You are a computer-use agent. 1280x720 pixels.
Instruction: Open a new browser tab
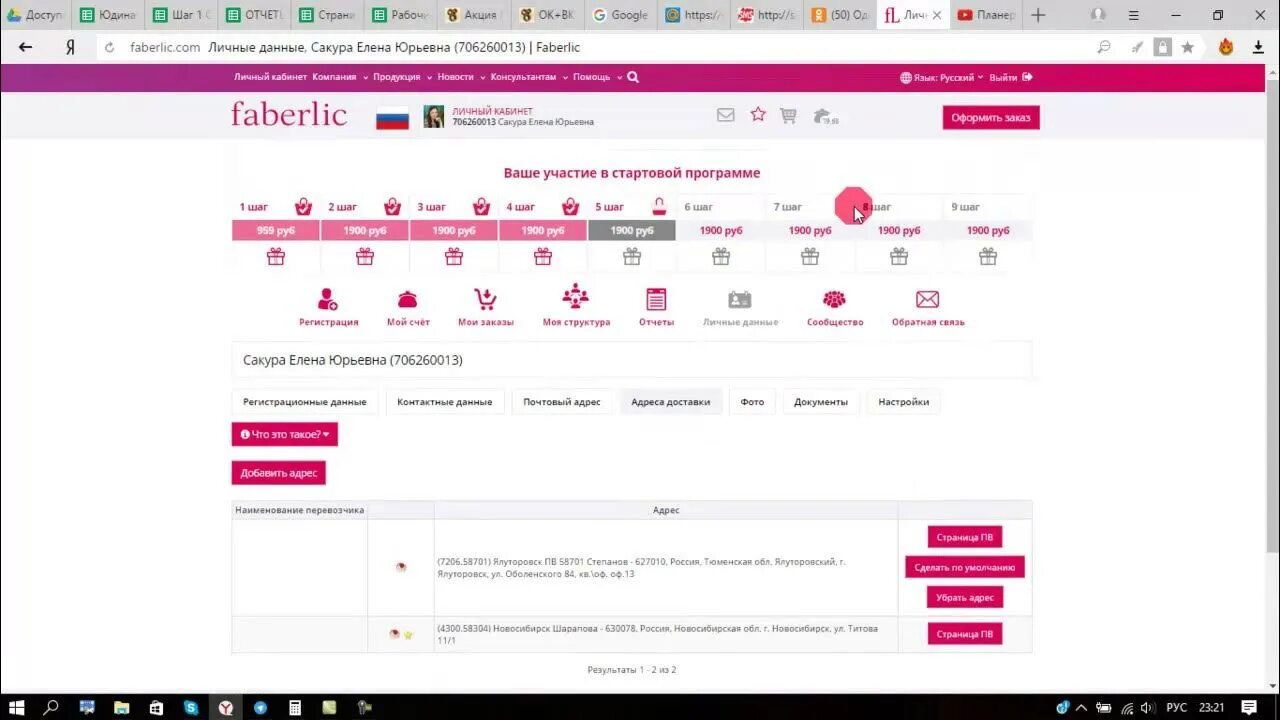click(x=1038, y=15)
